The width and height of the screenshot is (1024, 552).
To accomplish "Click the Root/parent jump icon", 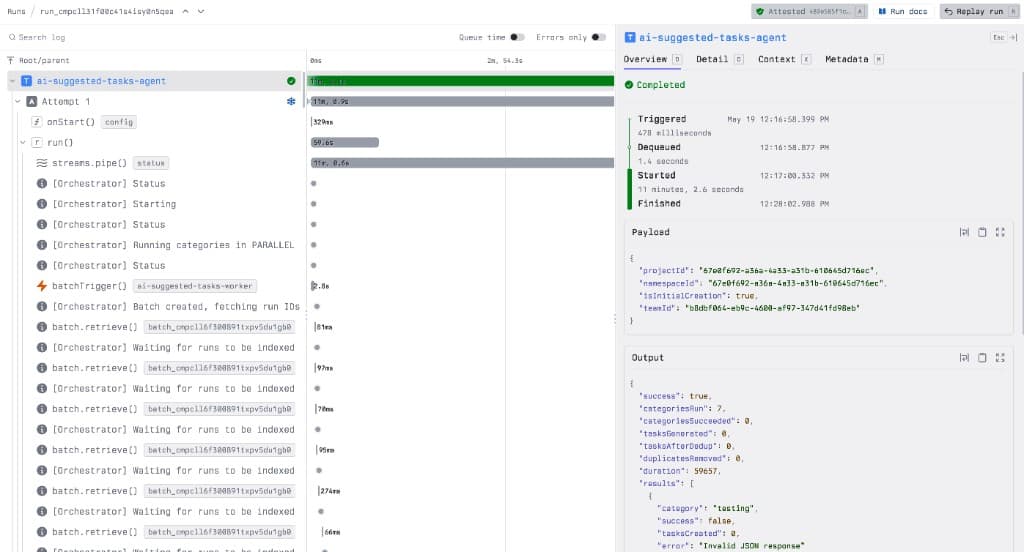I will [10, 60].
